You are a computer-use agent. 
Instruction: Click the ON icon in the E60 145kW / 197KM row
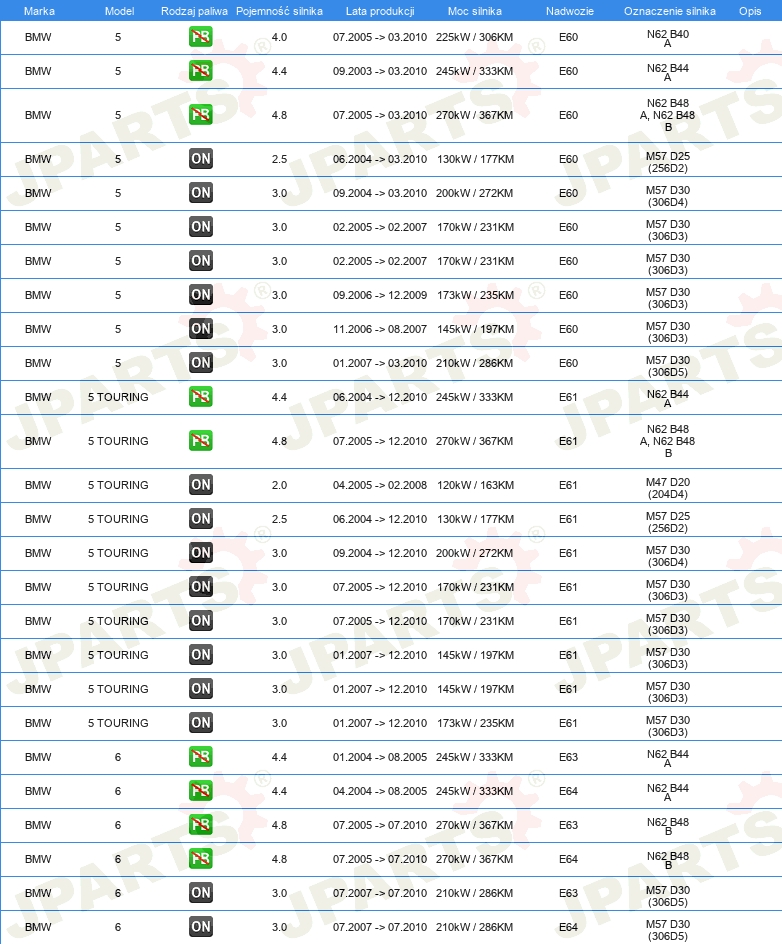pyautogui.click(x=200, y=329)
